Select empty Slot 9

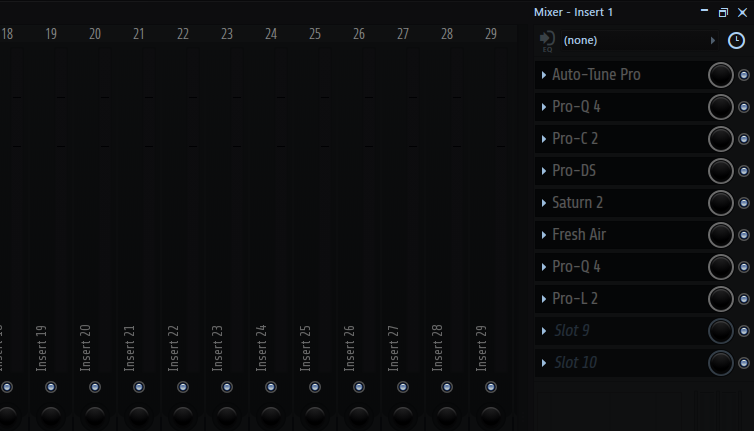[x=572, y=330]
